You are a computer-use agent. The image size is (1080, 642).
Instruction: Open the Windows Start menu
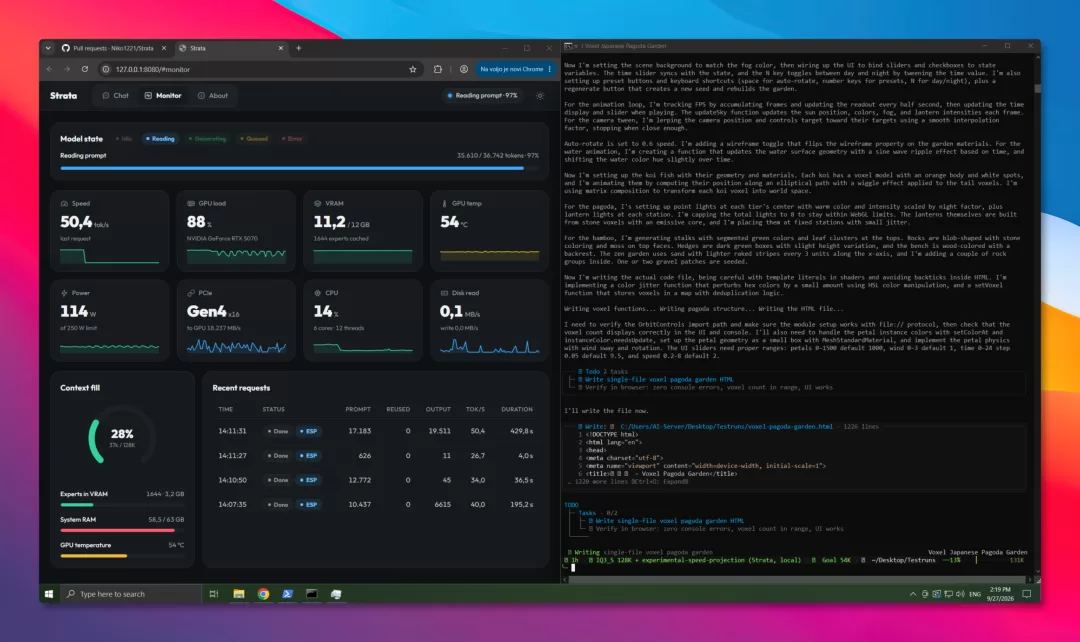click(x=49, y=594)
